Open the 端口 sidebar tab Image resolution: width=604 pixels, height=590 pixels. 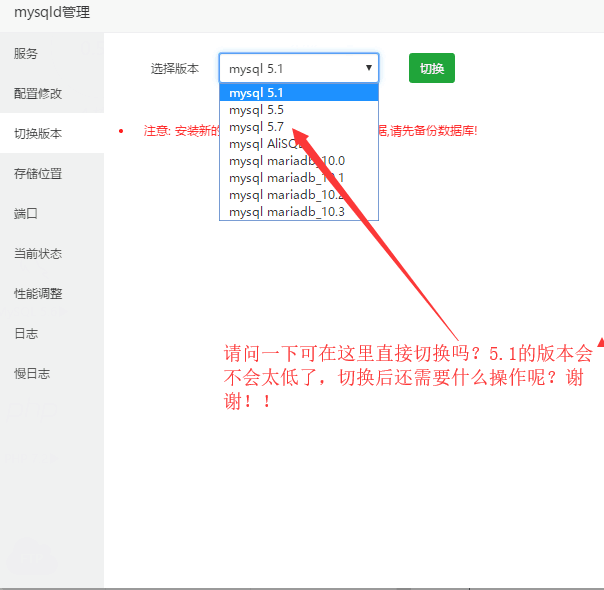[x=52, y=213]
